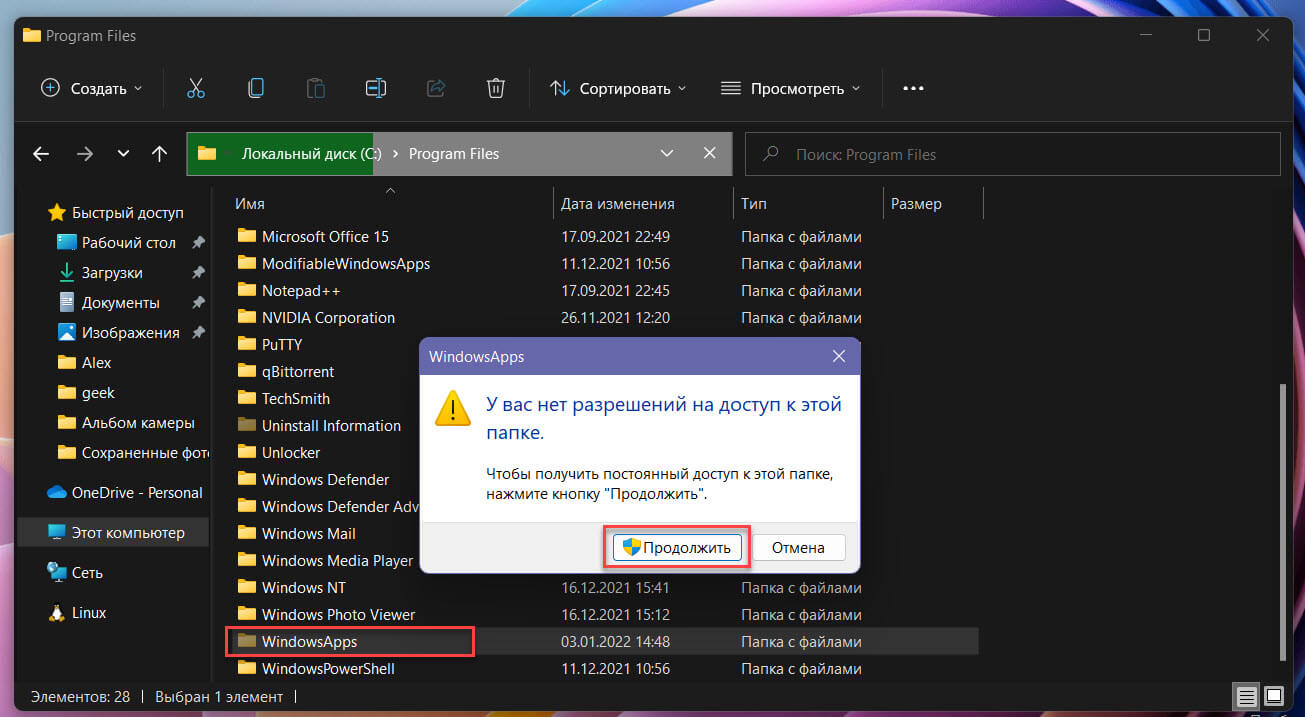This screenshot has height=717, width=1305.
Task: Select Windows Media Player folder
Action: [x=337, y=561]
